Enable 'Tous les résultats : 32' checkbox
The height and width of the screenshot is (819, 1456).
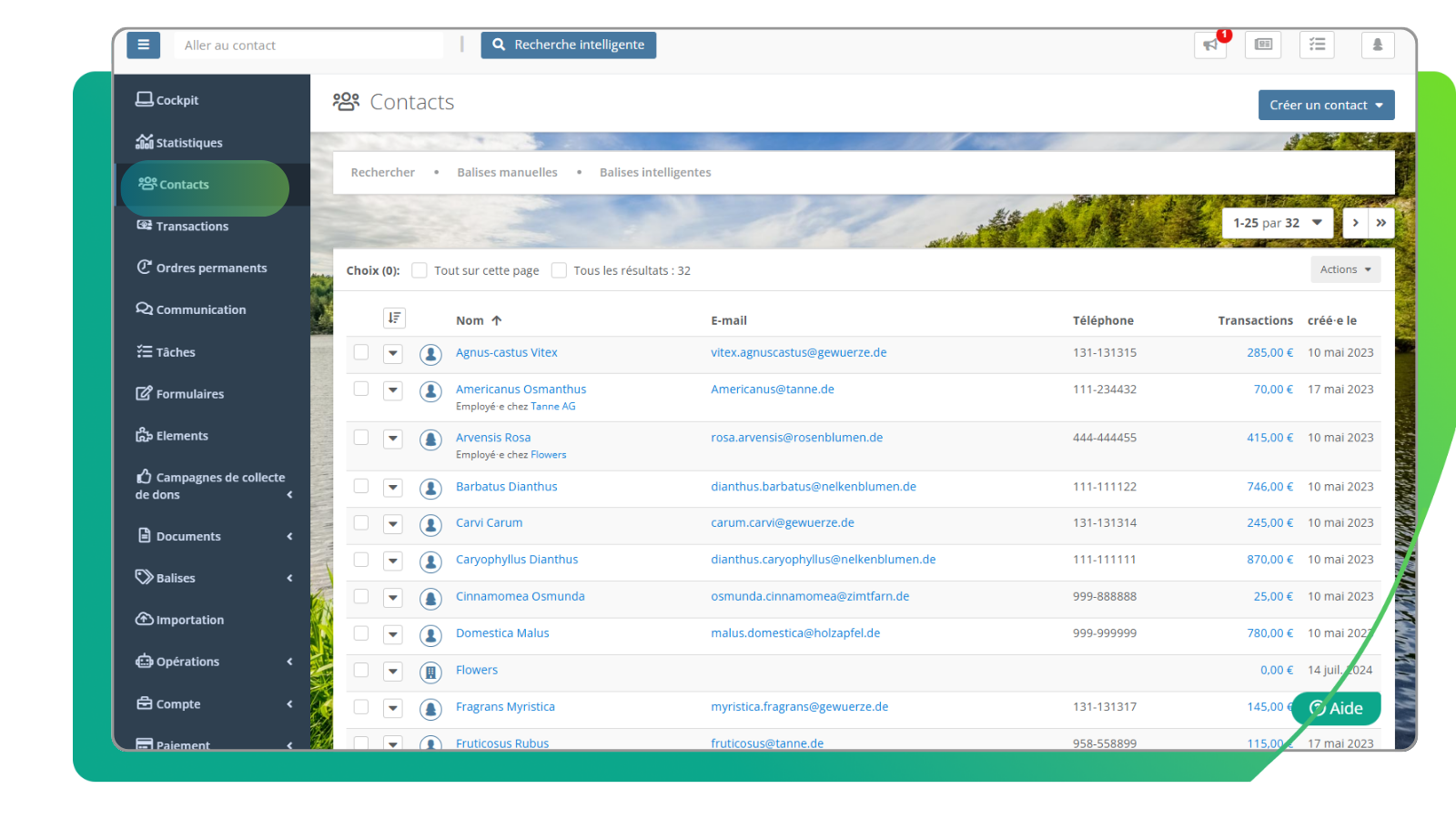(x=559, y=270)
